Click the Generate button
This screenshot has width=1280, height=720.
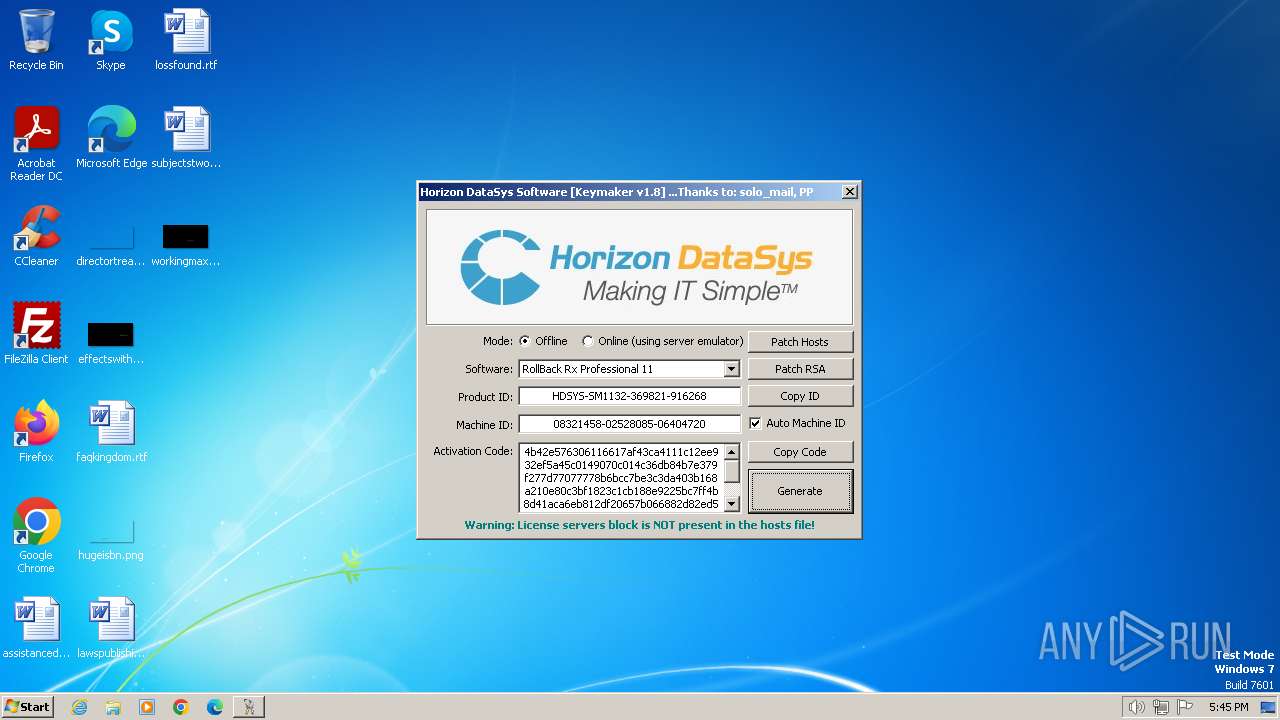point(800,491)
